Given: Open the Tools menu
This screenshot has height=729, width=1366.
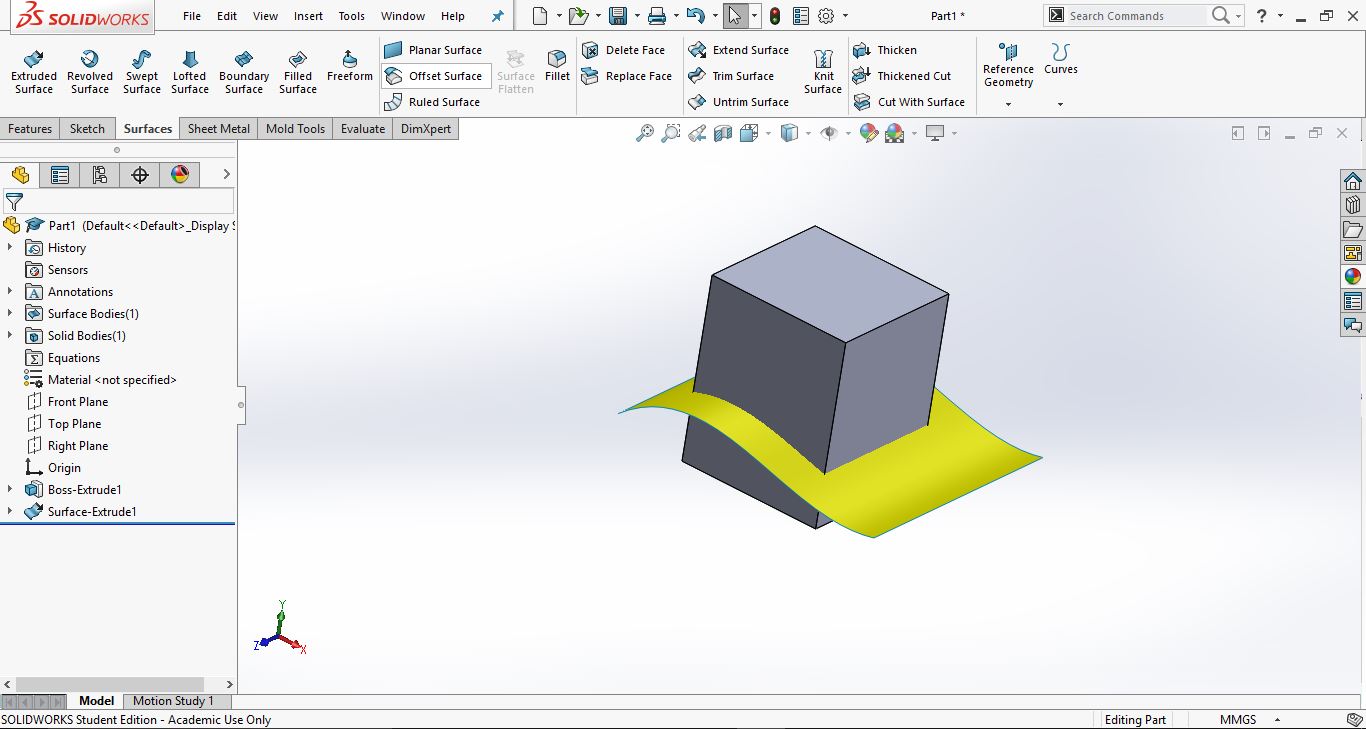Looking at the screenshot, I should (352, 16).
